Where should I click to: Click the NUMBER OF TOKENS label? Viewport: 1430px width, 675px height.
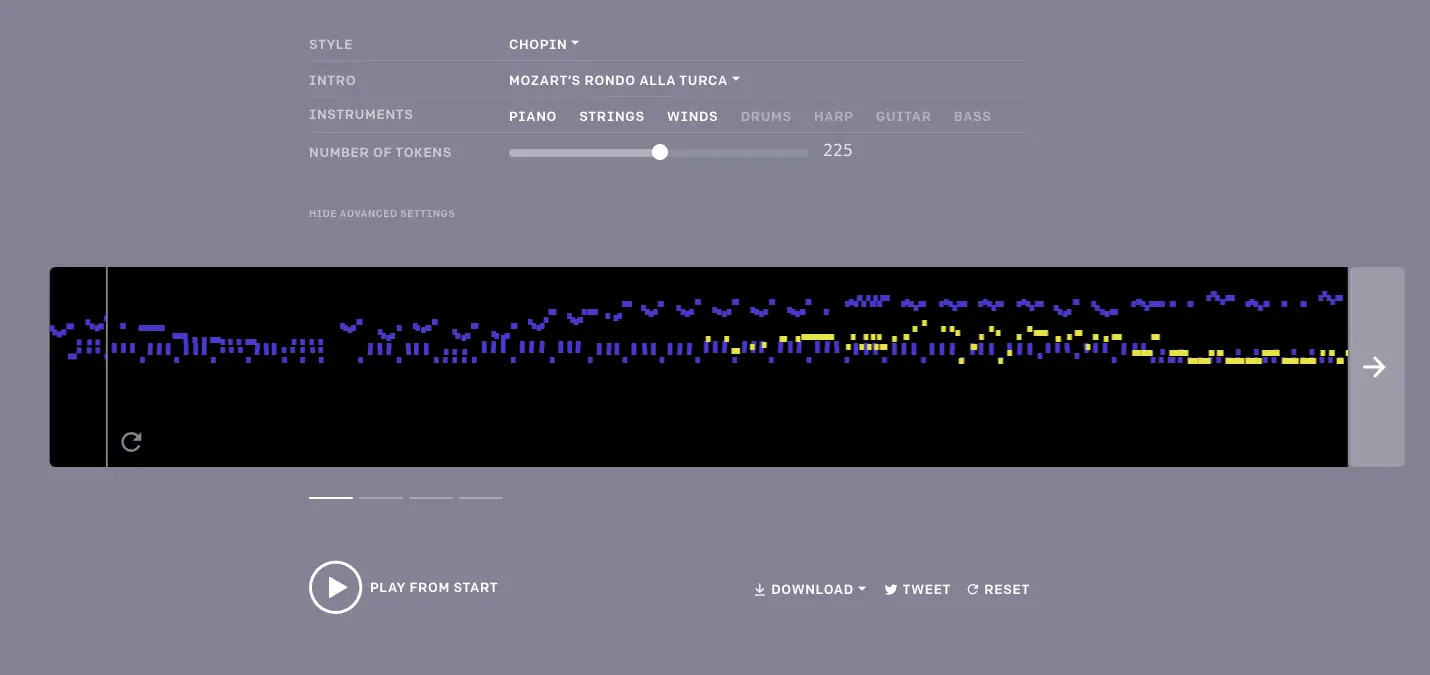(380, 153)
